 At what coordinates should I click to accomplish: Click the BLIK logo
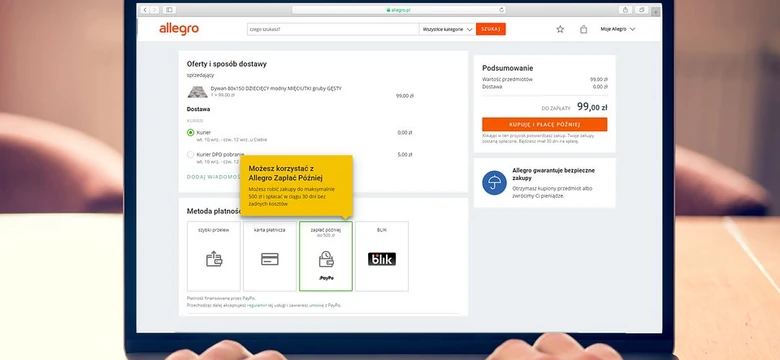point(382,259)
